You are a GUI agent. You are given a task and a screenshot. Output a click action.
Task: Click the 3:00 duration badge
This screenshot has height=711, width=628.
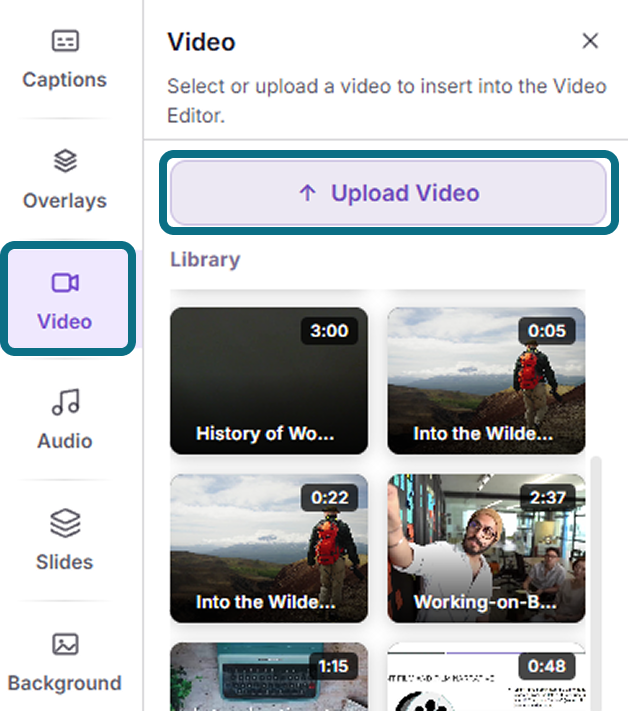[x=329, y=331]
